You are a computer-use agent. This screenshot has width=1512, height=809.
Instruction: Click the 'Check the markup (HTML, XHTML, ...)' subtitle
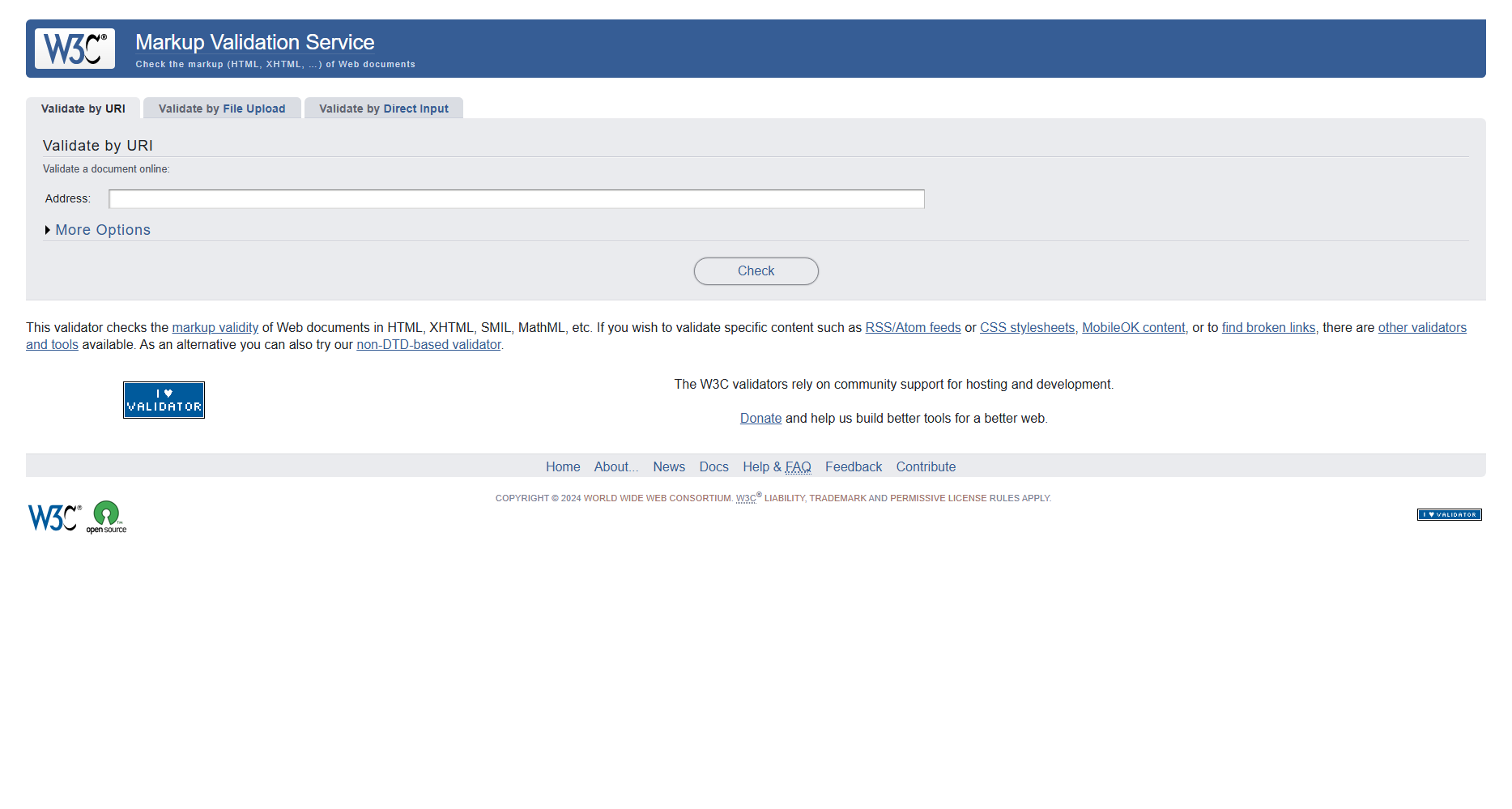[x=275, y=65]
